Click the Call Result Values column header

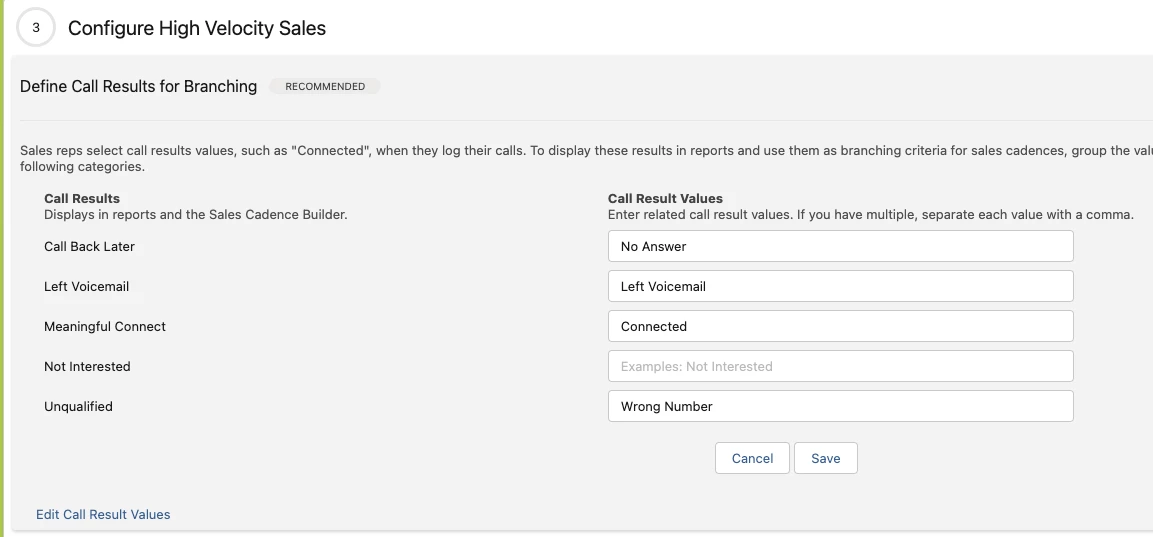coord(665,199)
